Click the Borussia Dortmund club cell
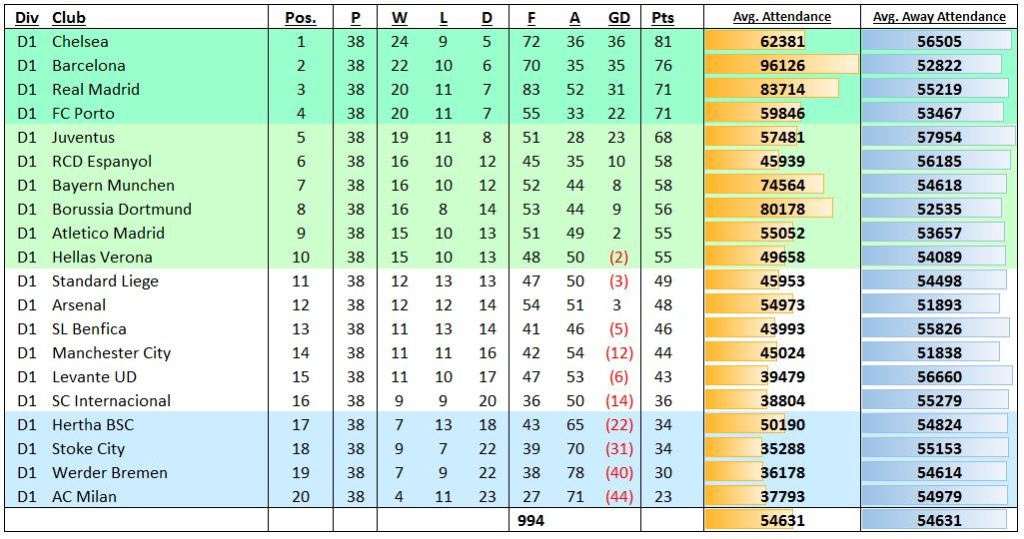This screenshot has height=539, width=1024. 121,209
